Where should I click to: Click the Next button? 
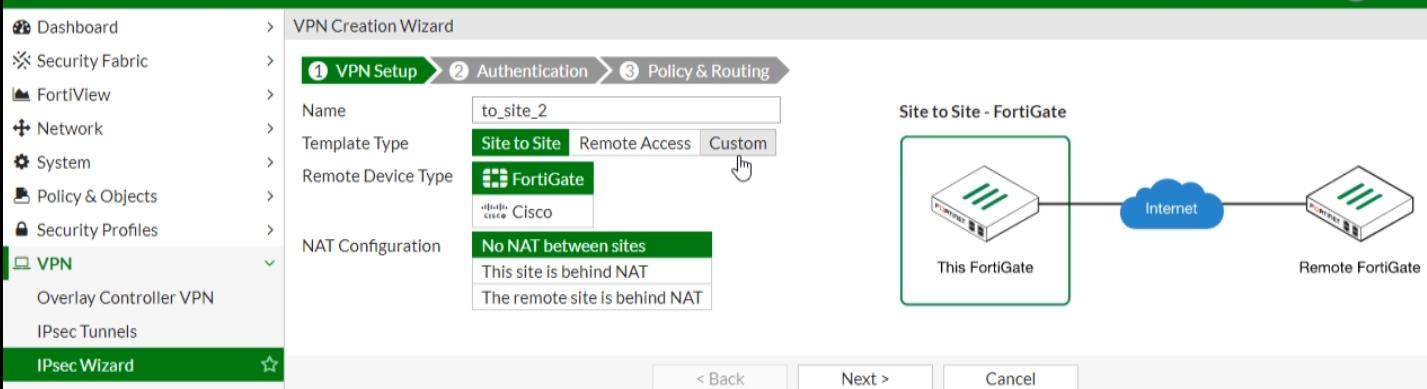[865, 378]
